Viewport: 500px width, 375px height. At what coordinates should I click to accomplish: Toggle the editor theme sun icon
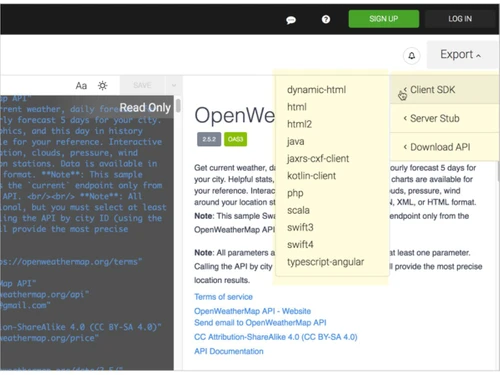(102, 86)
